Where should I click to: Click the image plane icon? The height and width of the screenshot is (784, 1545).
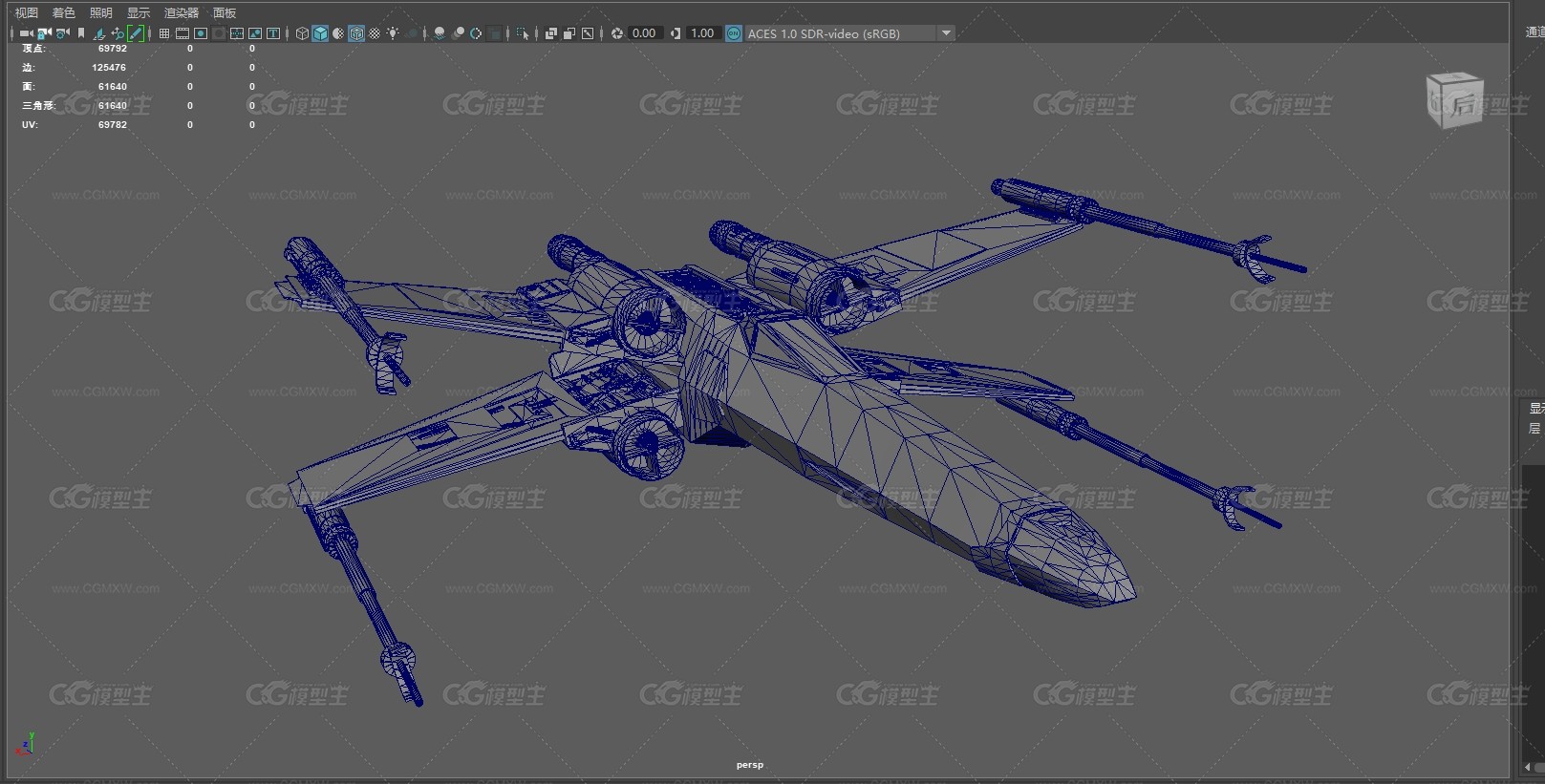tap(99, 33)
